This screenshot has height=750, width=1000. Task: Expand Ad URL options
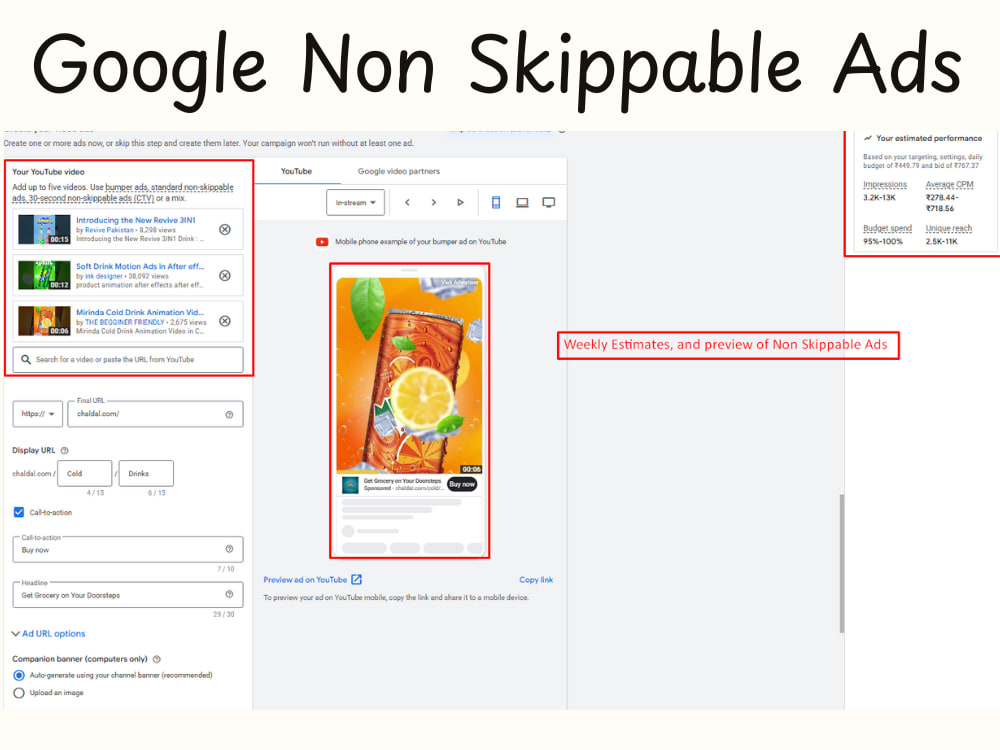[x=48, y=634]
